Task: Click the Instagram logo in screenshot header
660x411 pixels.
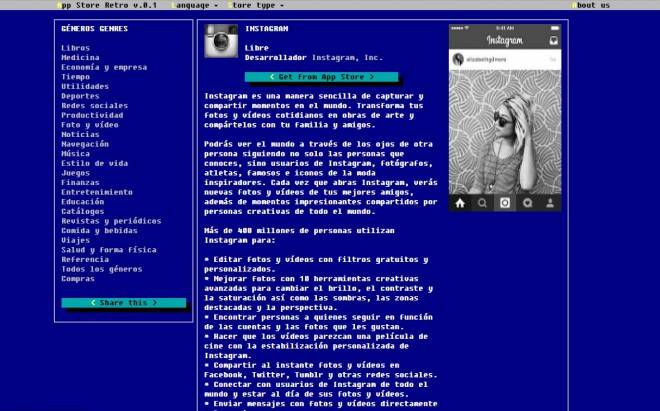Action: tap(505, 40)
